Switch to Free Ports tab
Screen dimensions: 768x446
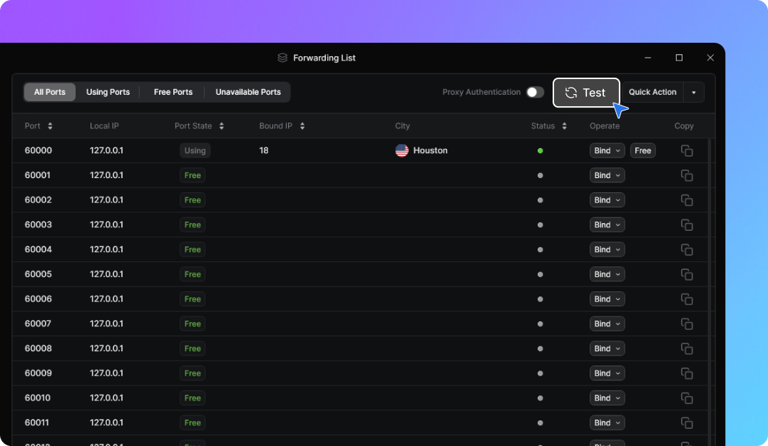(x=173, y=92)
